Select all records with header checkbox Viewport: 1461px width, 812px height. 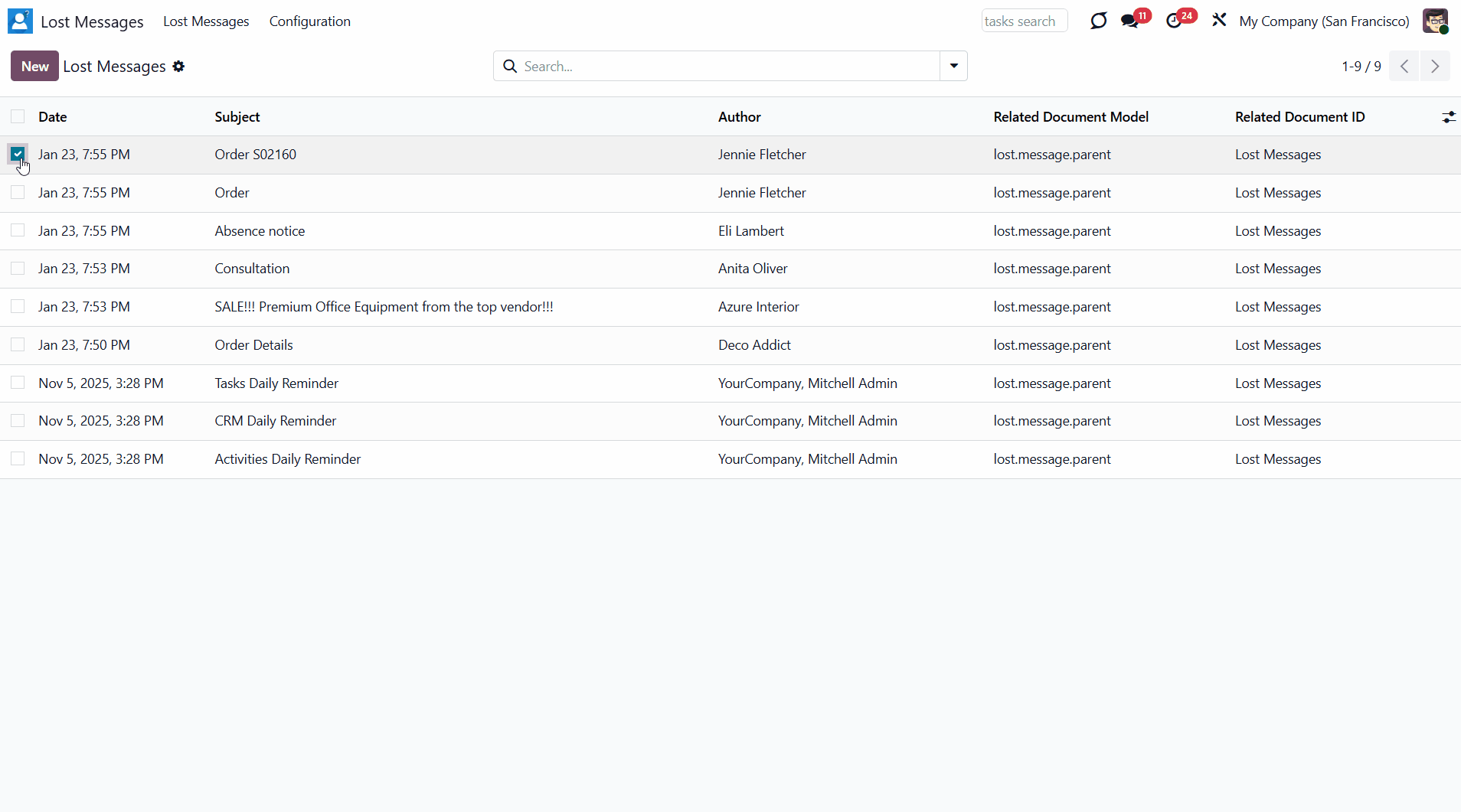(x=18, y=116)
